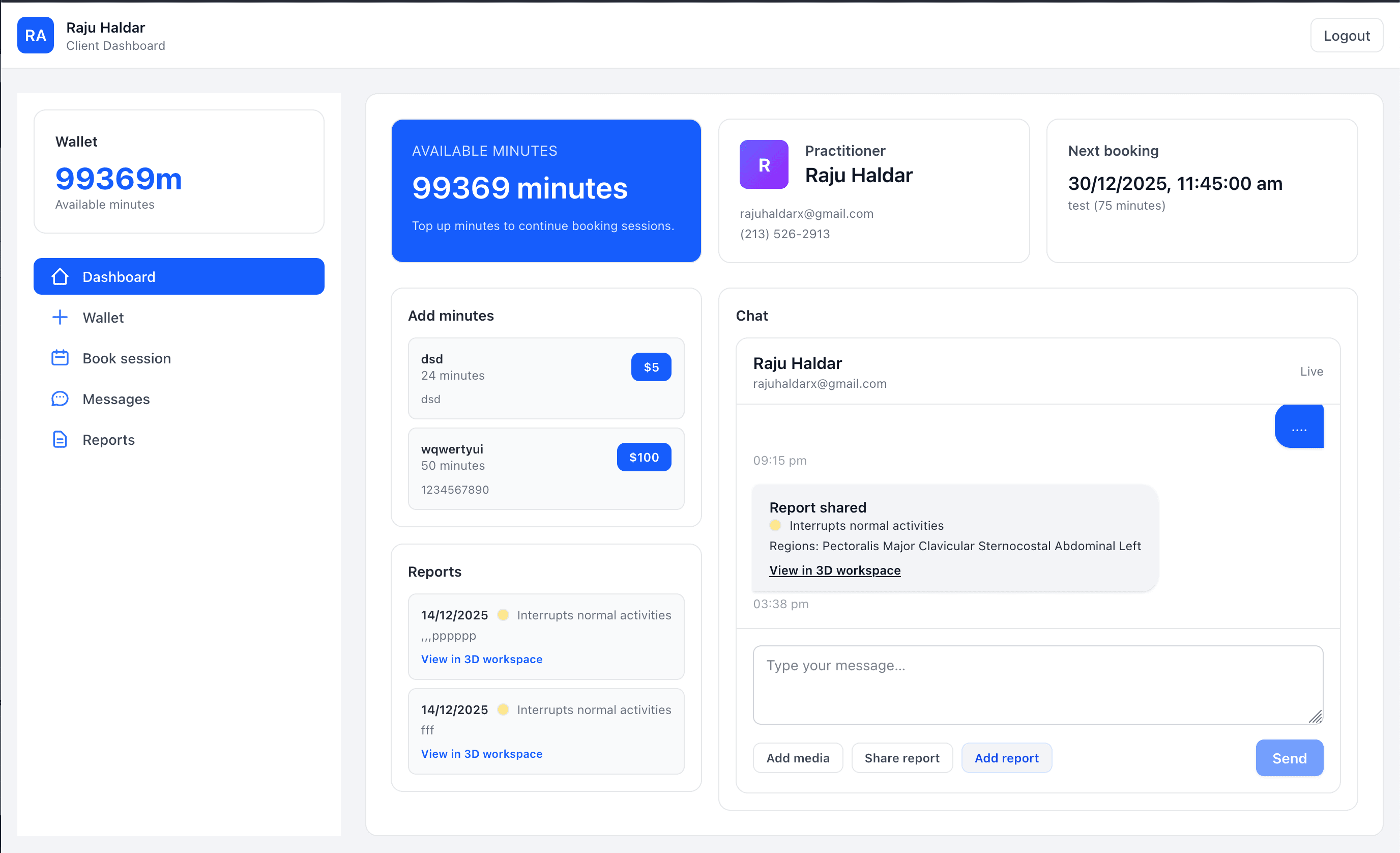Click the purple R practitioner avatar
Image resolution: width=1400 pixels, height=853 pixels.
pos(764,164)
